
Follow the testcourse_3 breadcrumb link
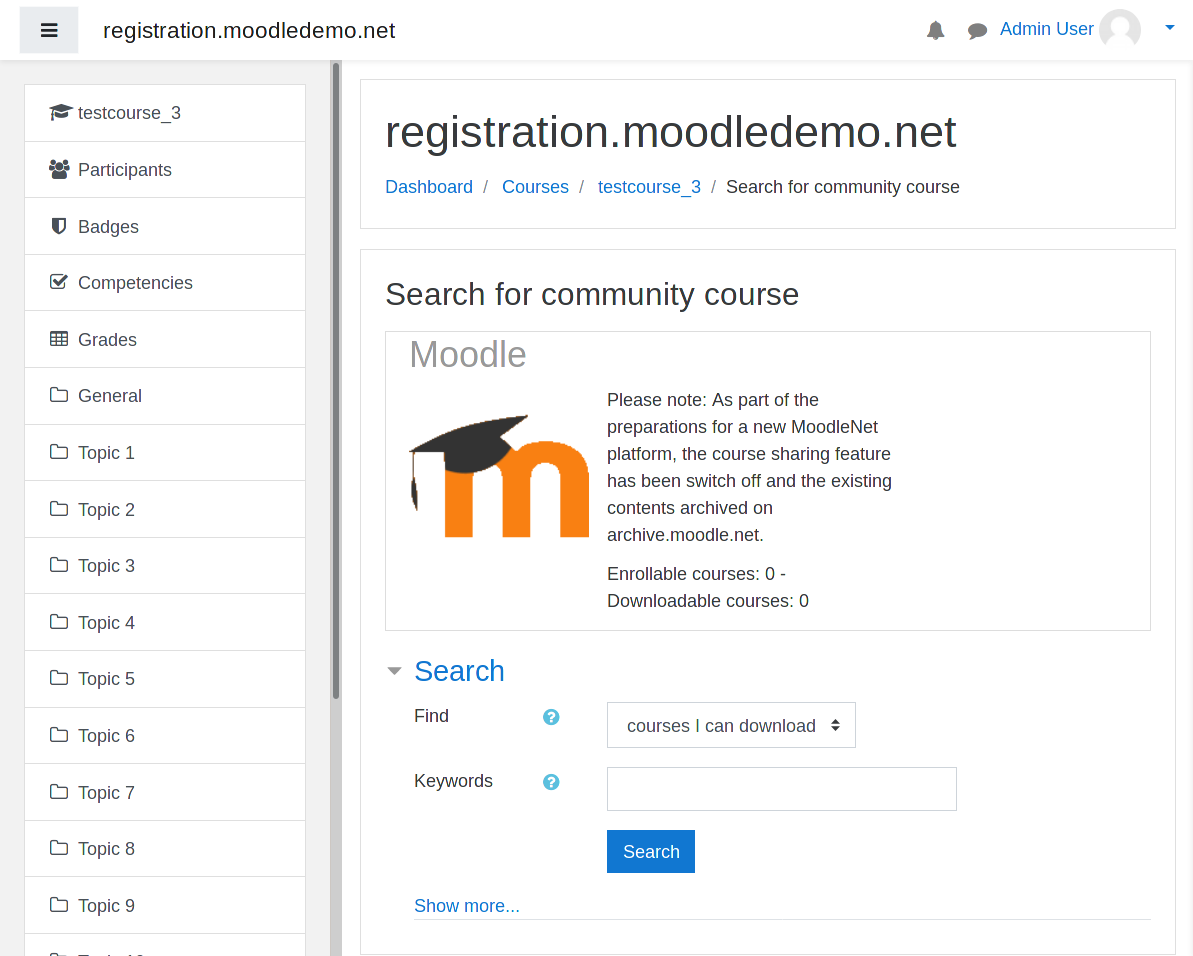[x=649, y=187]
